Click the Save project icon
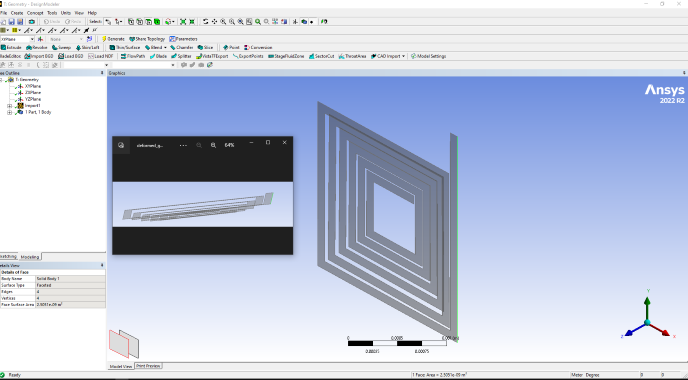The height and width of the screenshot is (380, 688). 11,22
